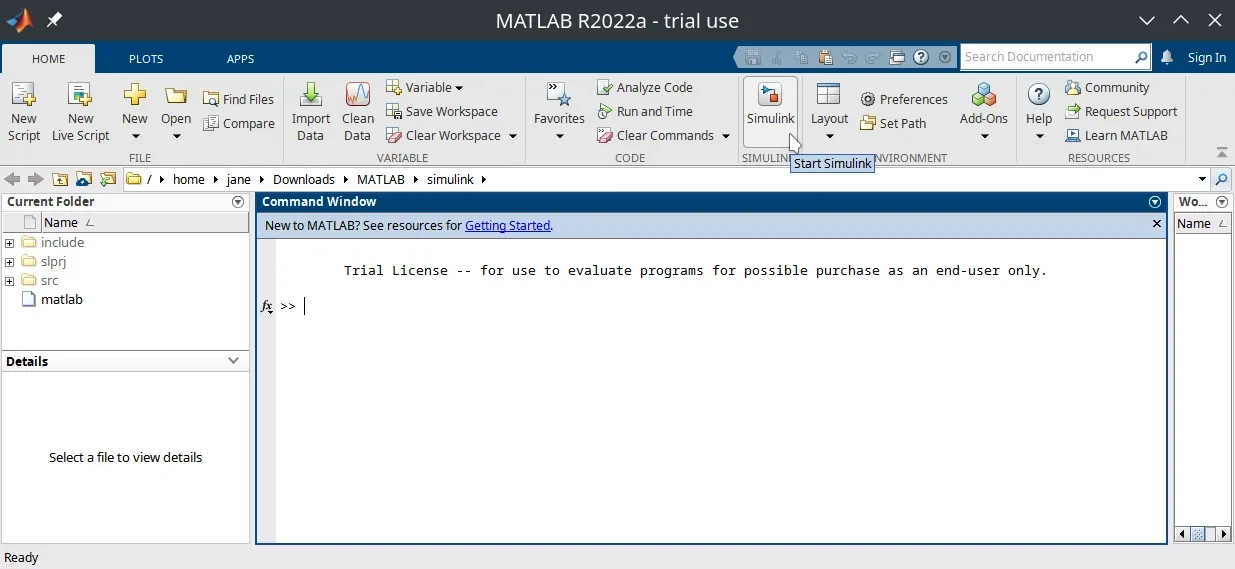Click Request Support
Viewport: 1235px width, 569px height.
(x=1121, y=111)
